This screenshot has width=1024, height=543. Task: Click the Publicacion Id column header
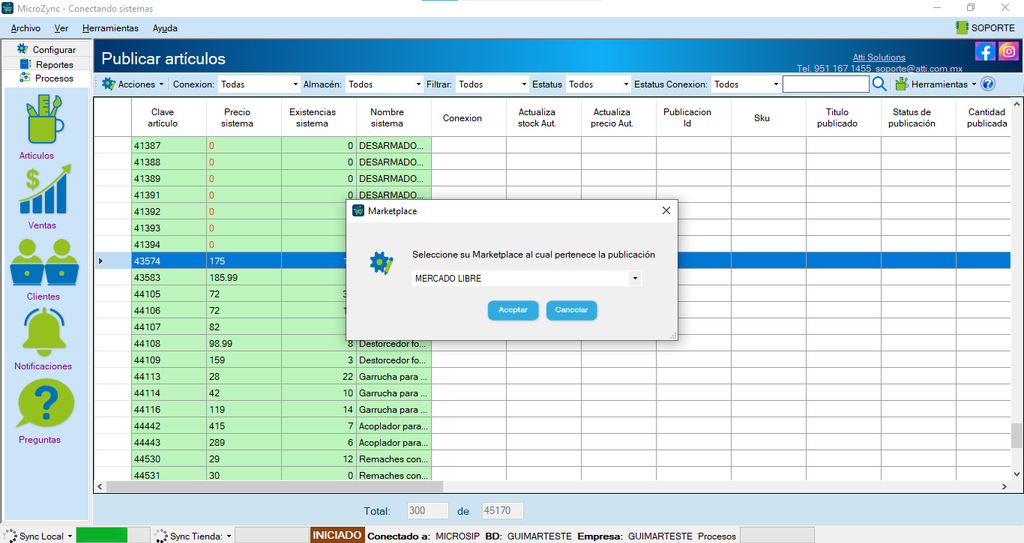tap(687, 118)
